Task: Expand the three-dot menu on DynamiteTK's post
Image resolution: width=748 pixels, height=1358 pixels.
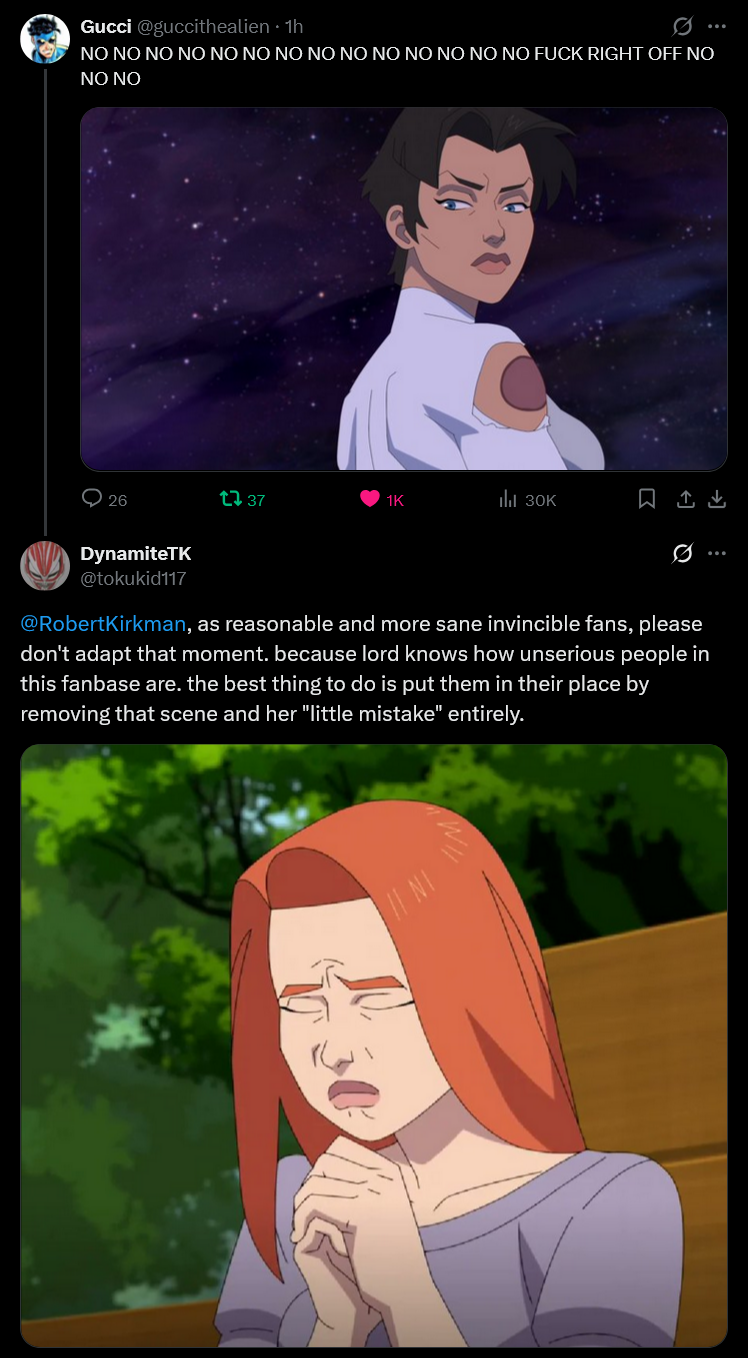Action: point(716,553)
